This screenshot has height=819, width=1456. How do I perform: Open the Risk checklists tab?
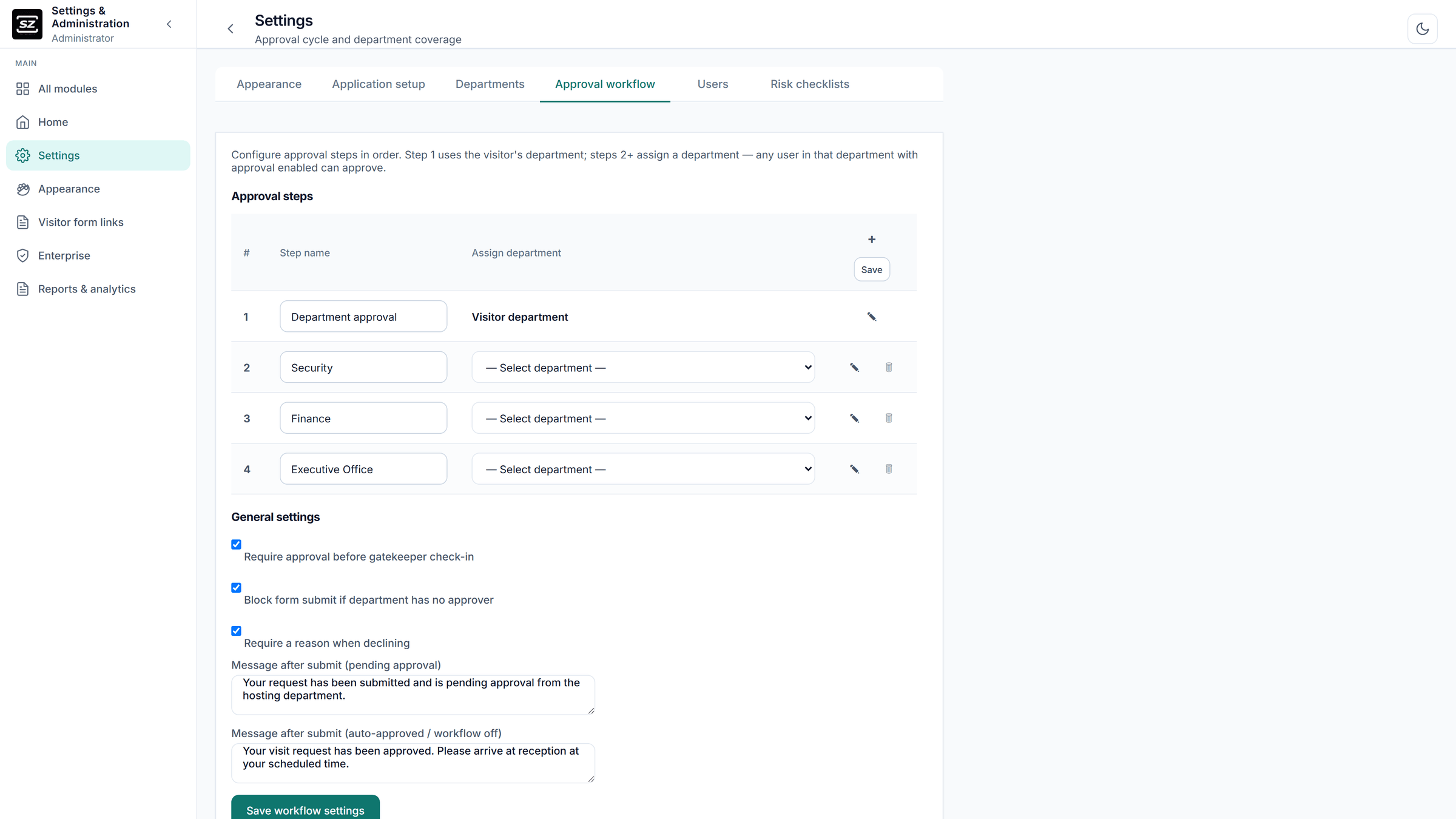click(x=810, y=84)
